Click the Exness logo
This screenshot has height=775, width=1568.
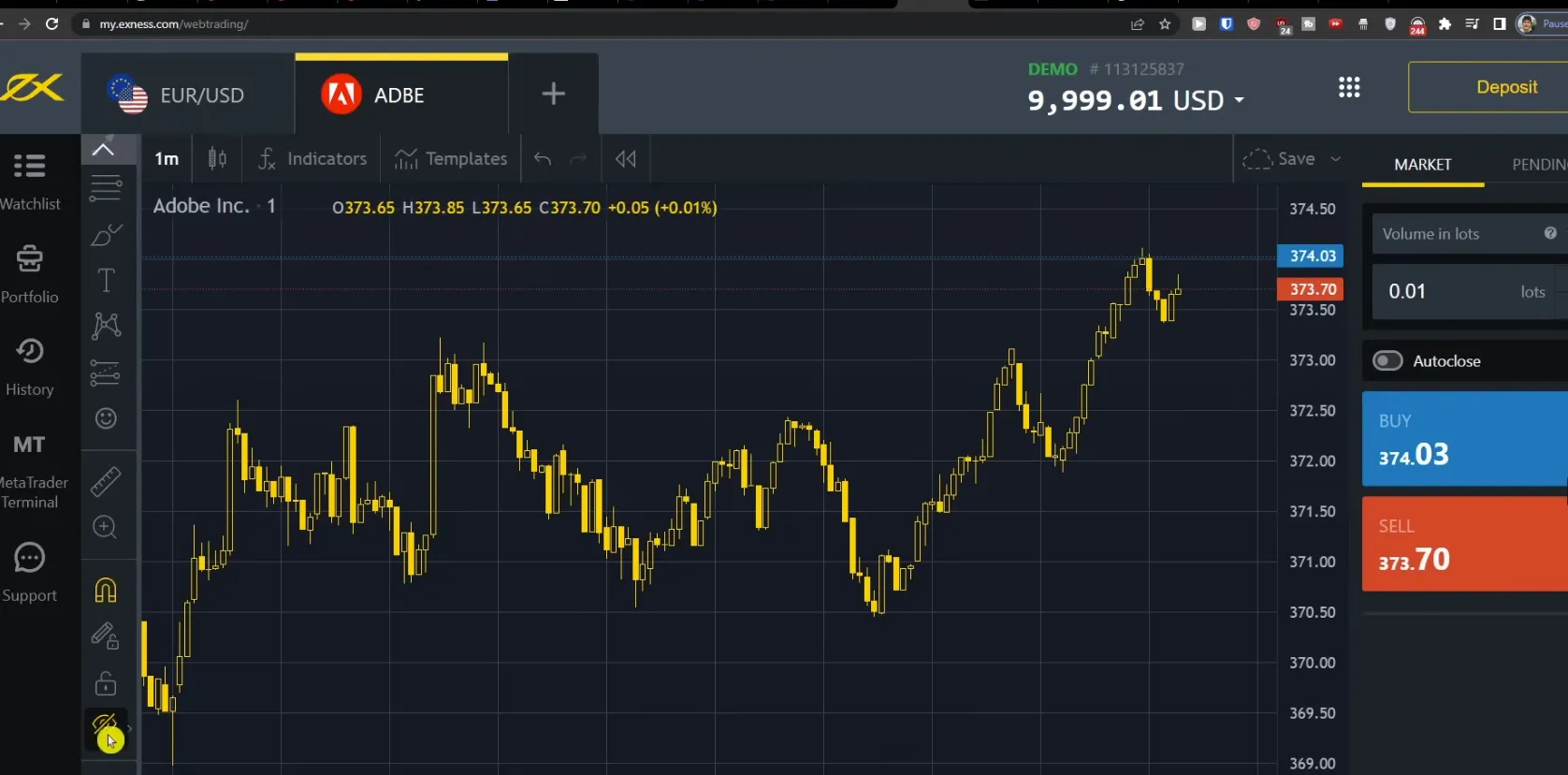tap(33, 88)
